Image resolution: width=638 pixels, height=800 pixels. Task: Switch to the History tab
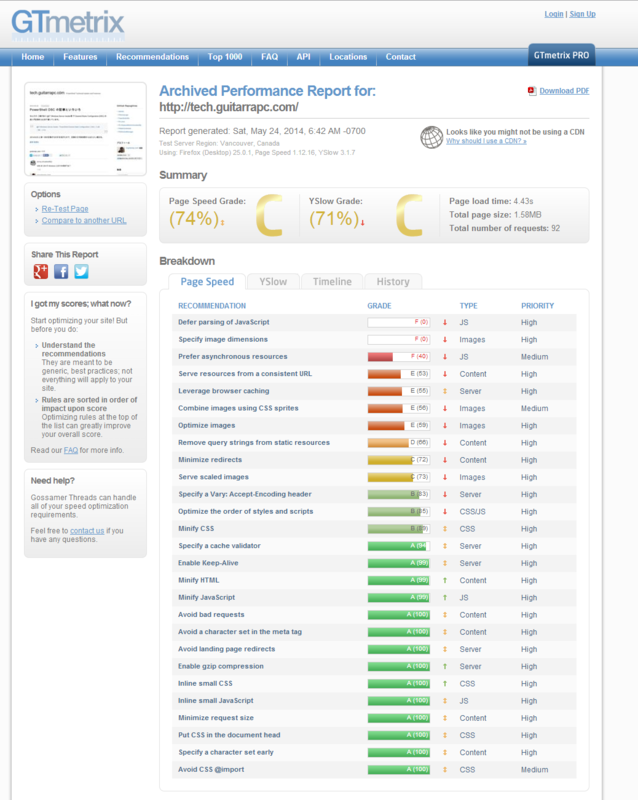[x=393, y=282]
